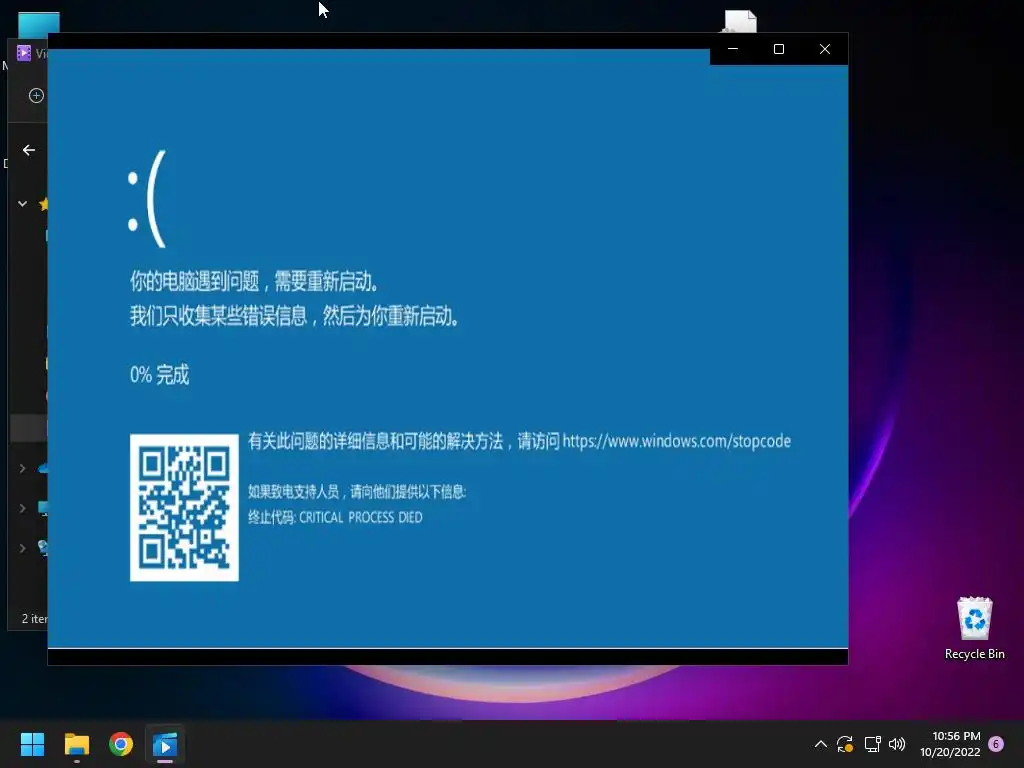Open File Explorer from the taskbar
The width and height of the screenshot is (1024, 768).
pos(76,744)
